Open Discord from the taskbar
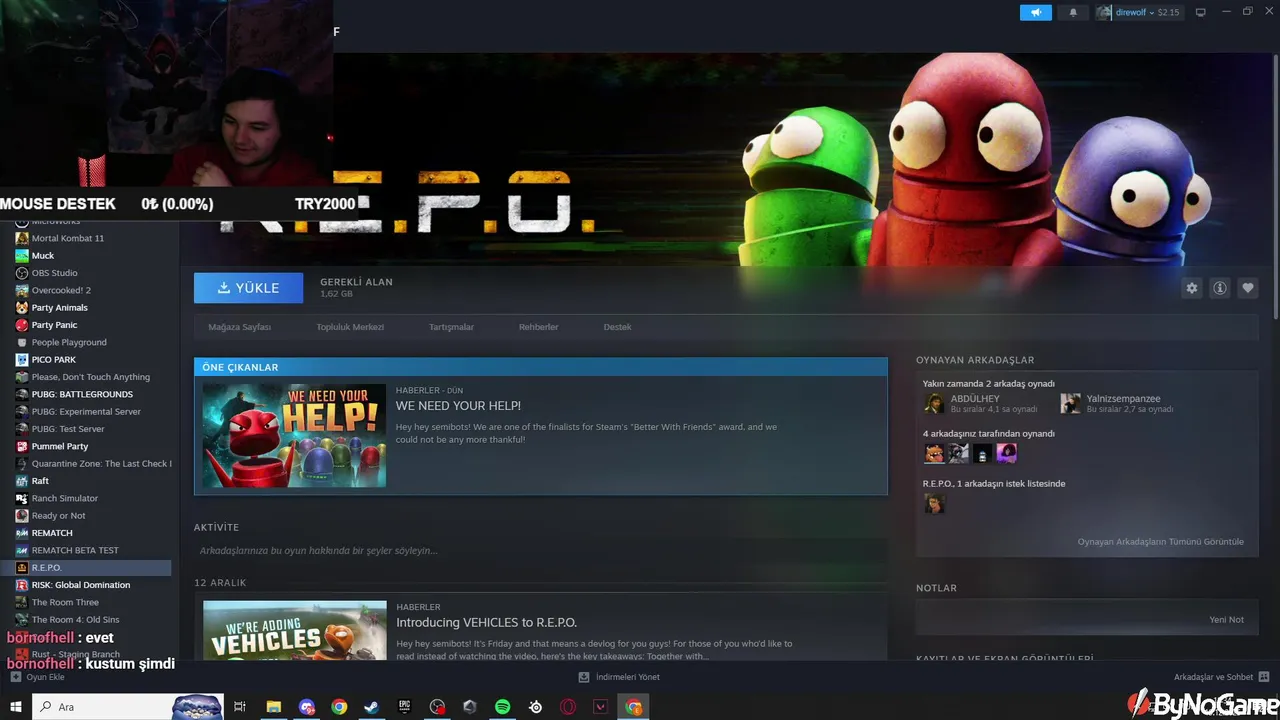Image resolution: width=1280 pixels, height=720 pixels. [x=306, y=707]
